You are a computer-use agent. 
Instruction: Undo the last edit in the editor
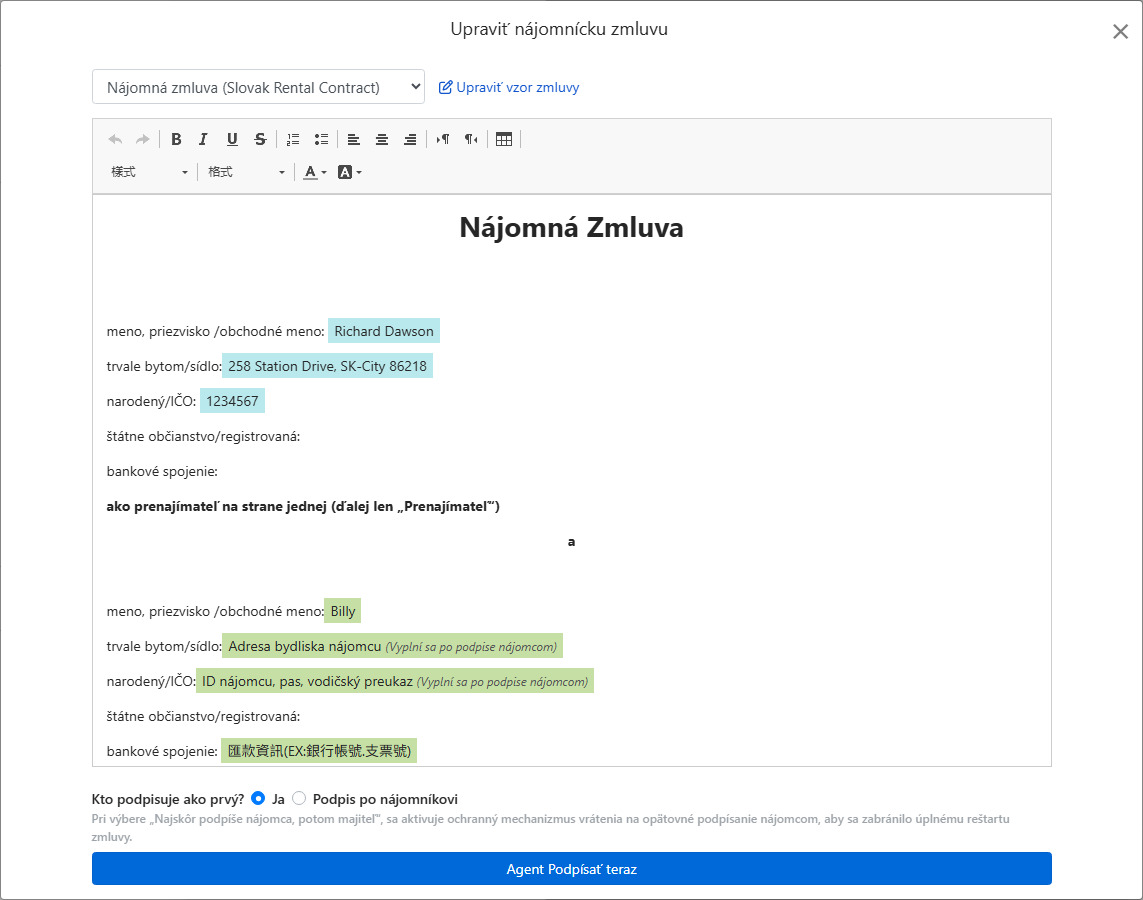[x=115, y=139]
